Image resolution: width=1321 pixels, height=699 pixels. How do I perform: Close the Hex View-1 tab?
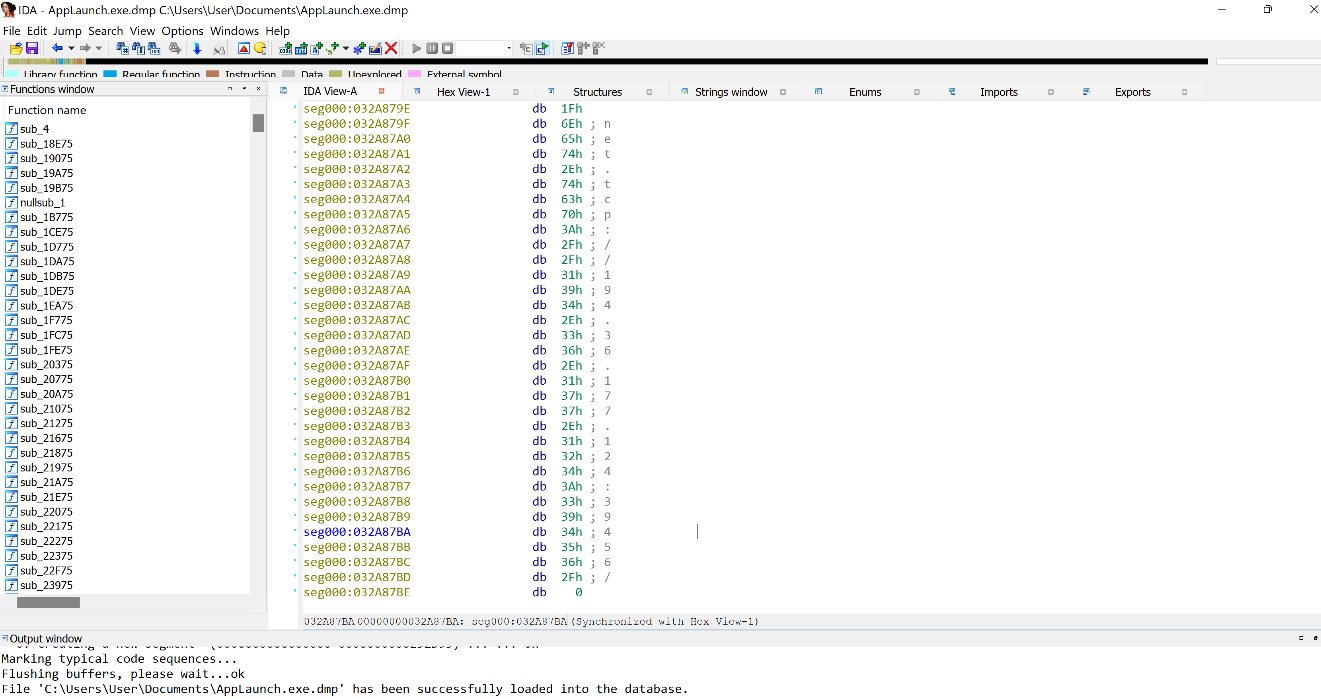pyautogui.click(x=516, y=92)
